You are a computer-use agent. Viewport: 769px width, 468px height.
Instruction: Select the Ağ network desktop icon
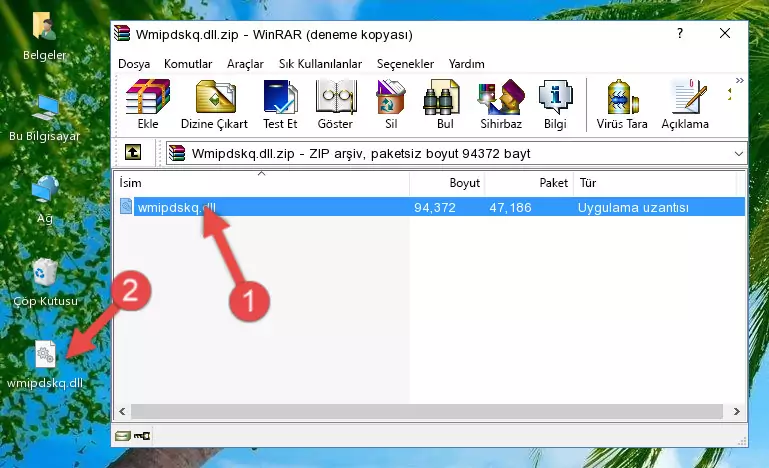point(45,200)
